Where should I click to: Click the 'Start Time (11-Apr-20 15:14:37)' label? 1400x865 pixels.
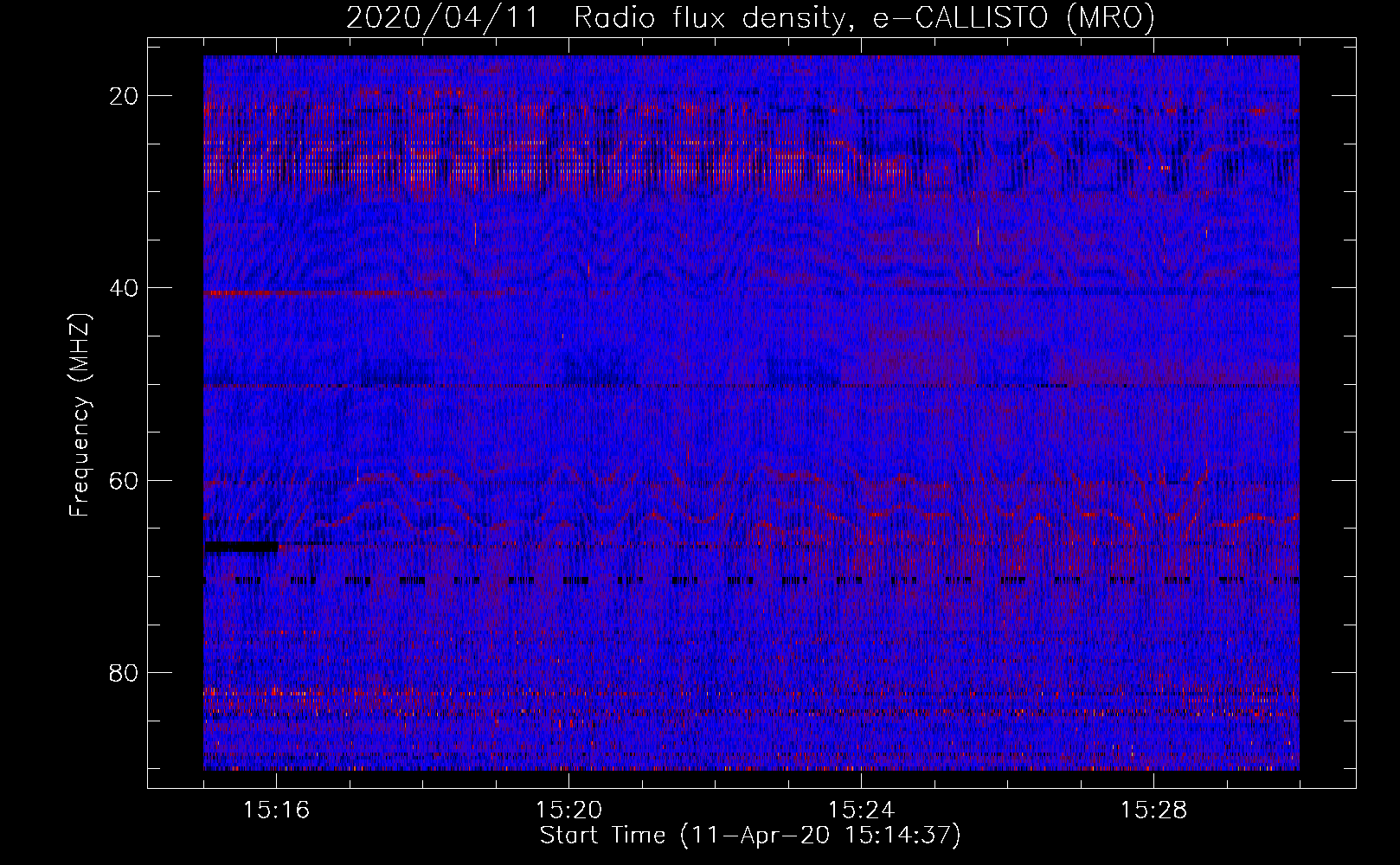click(750, 836)
